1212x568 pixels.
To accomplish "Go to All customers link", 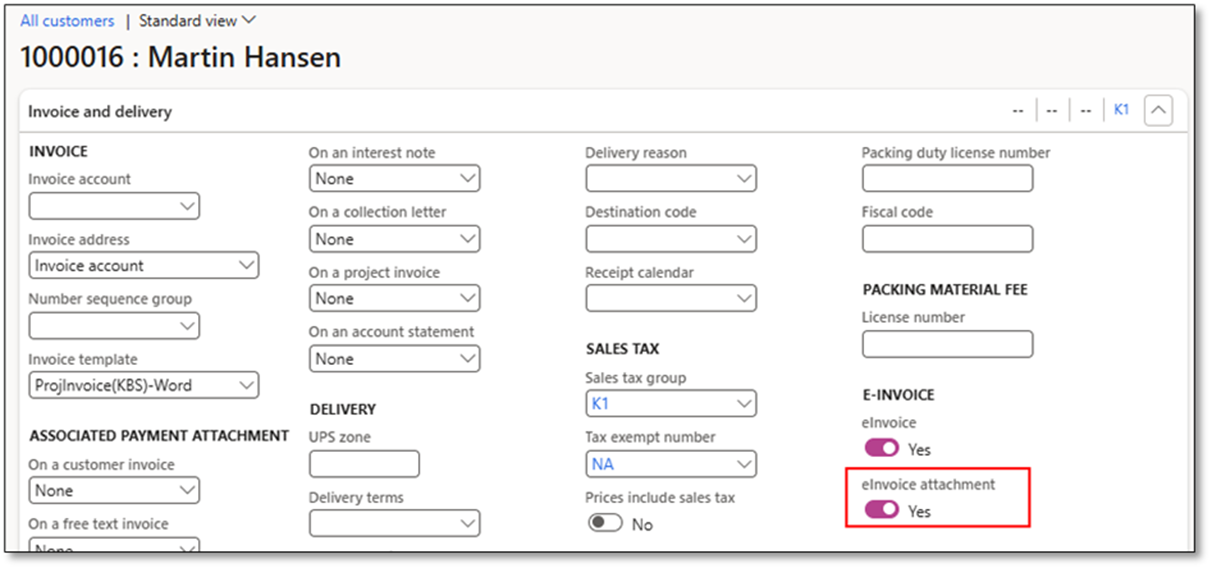I will [67, 20].
